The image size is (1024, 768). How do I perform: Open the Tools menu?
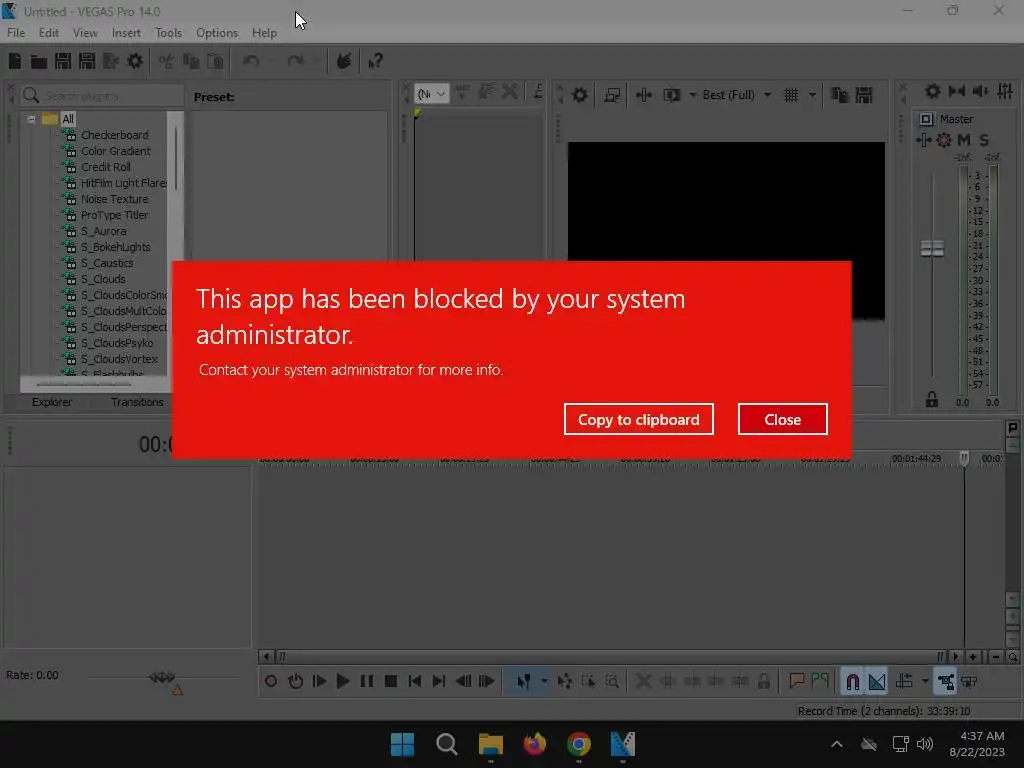[x=168, y=33]
